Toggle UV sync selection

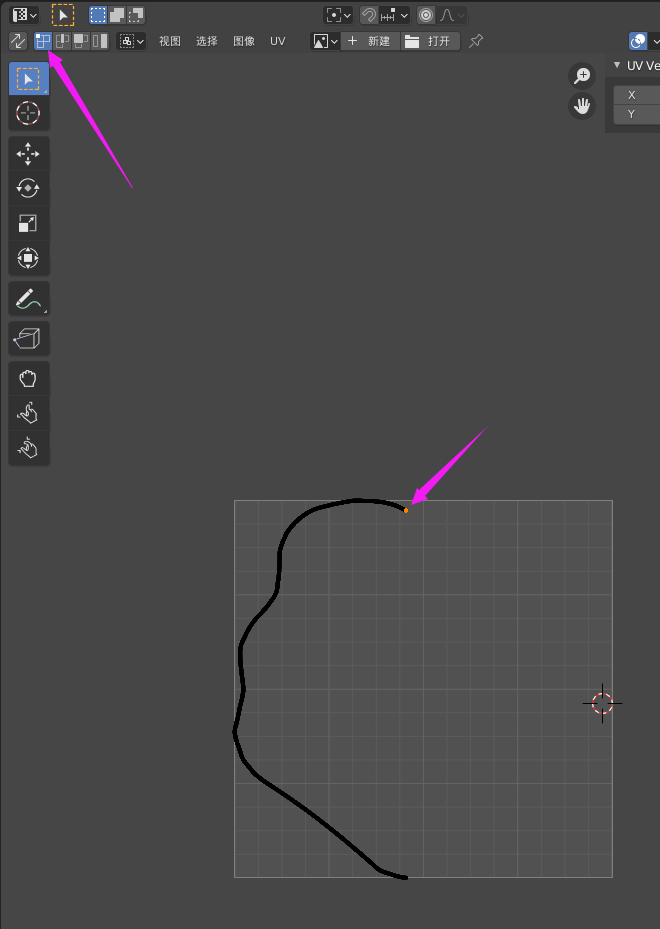pyautogui.click(x=18, y=41)
